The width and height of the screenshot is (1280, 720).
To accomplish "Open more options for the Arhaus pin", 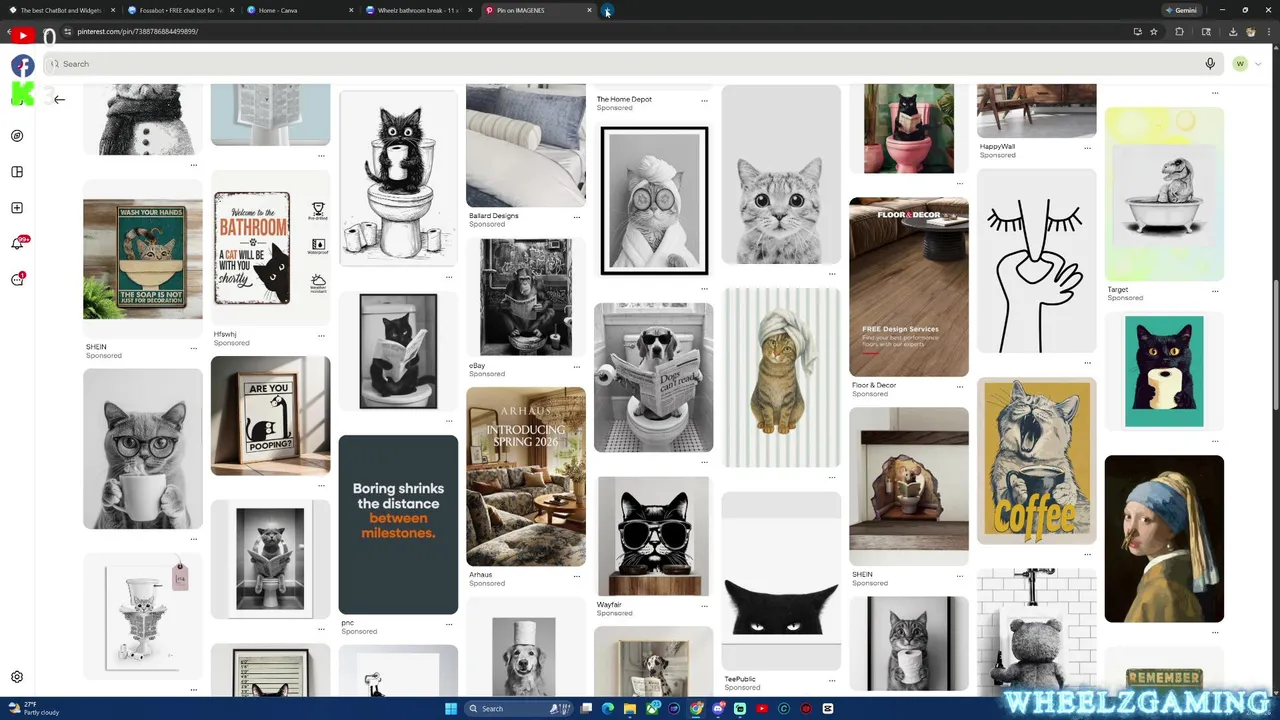I will click(x=576, y=576).
